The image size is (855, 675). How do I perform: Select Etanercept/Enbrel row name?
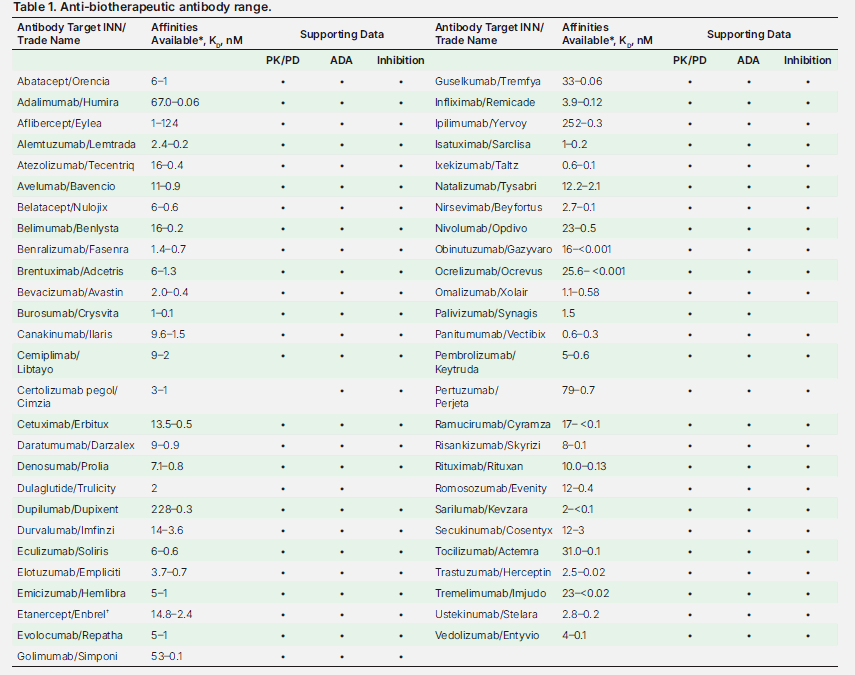pyautogui.click(x=63, y=614)
